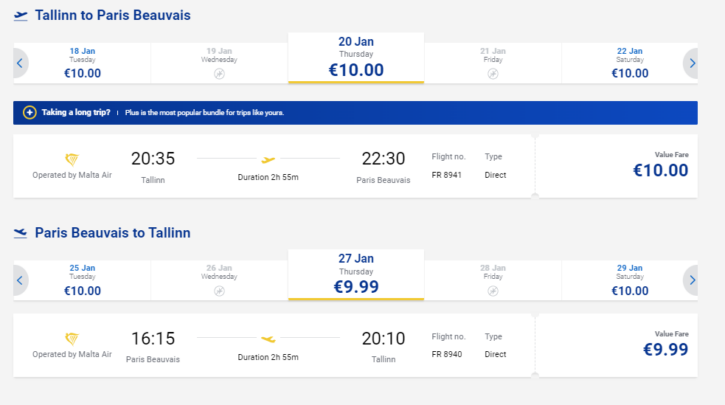This screenshot has width=725, height=405.
Task: Click the departing plane icon beside Tallinn to Paris Beauvais
Action: [x=21, y=16]
